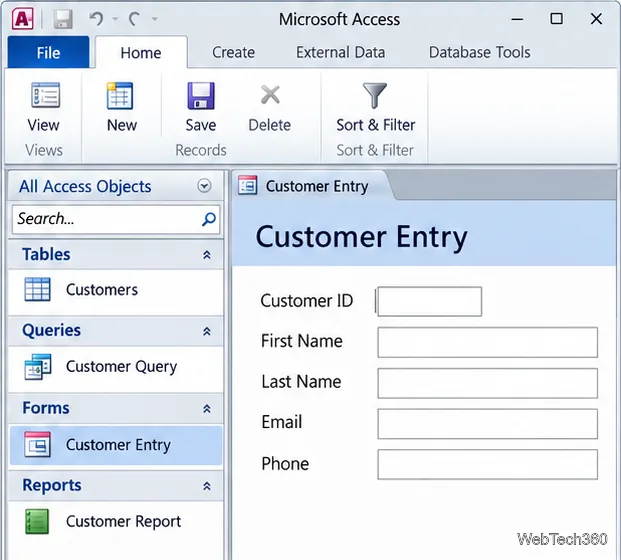
Task: Collapse the Queries group
Action: click(x=207, y=331)
